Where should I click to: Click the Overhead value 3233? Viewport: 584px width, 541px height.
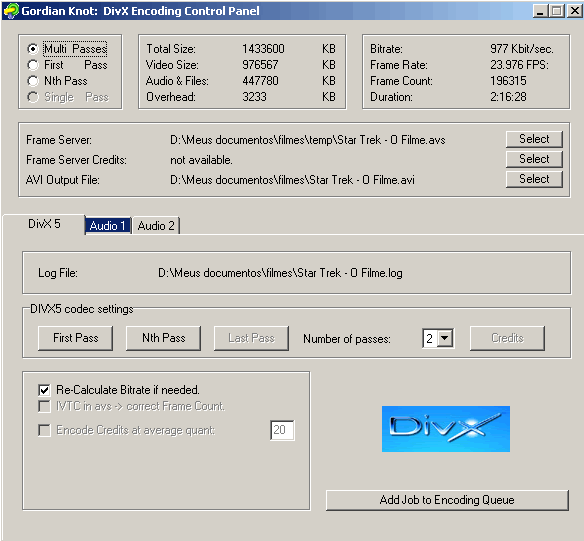[x=254, y=97]
